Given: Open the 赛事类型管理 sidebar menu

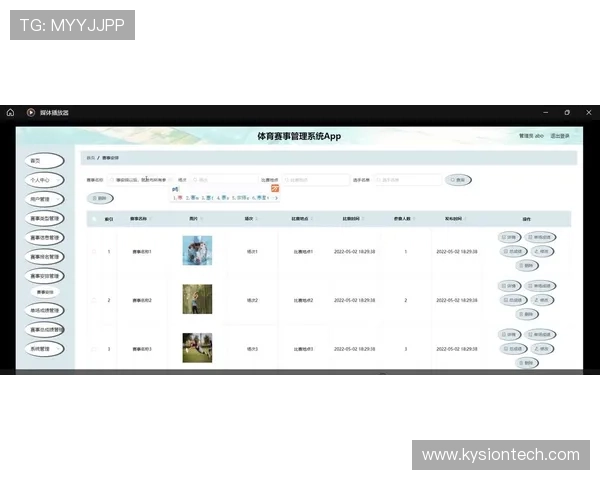Looking at the screenshot, I should [46, 218].
